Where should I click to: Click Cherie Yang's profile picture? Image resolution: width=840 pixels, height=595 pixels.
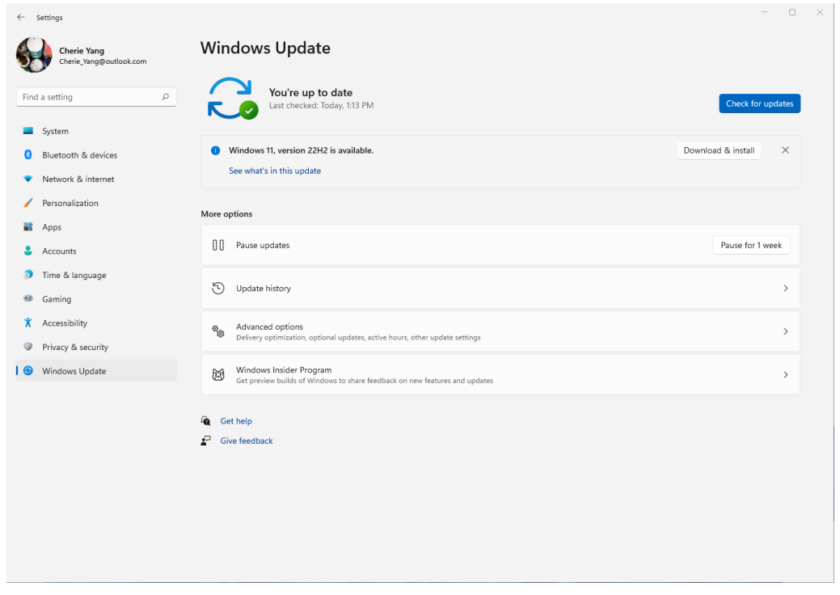(34, 55)
